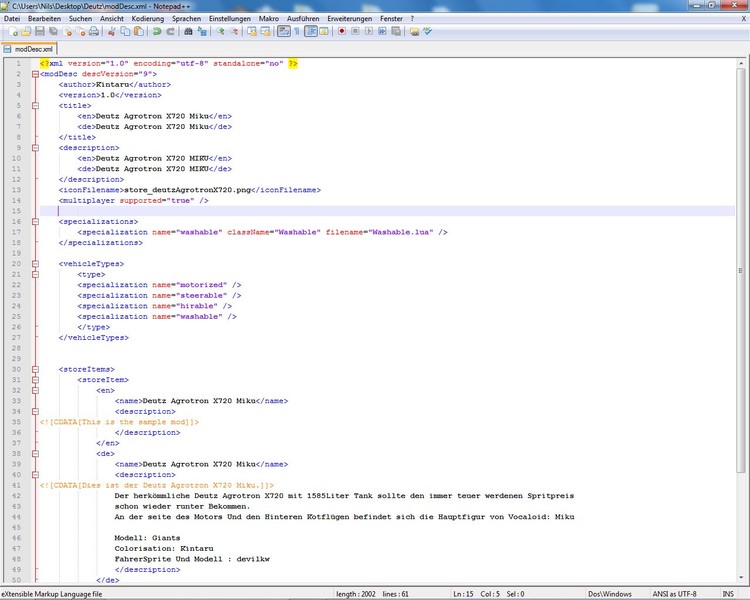The height and width of the screenshot is (600, 750).
Task: Collapse the modDesc fold at line 2
Action: click(x=35, y=74)
